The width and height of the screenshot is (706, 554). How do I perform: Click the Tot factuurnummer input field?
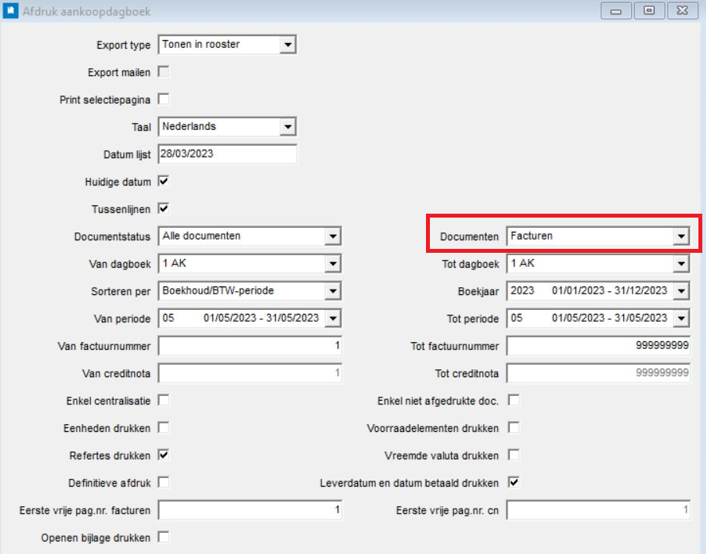[598, 346]
